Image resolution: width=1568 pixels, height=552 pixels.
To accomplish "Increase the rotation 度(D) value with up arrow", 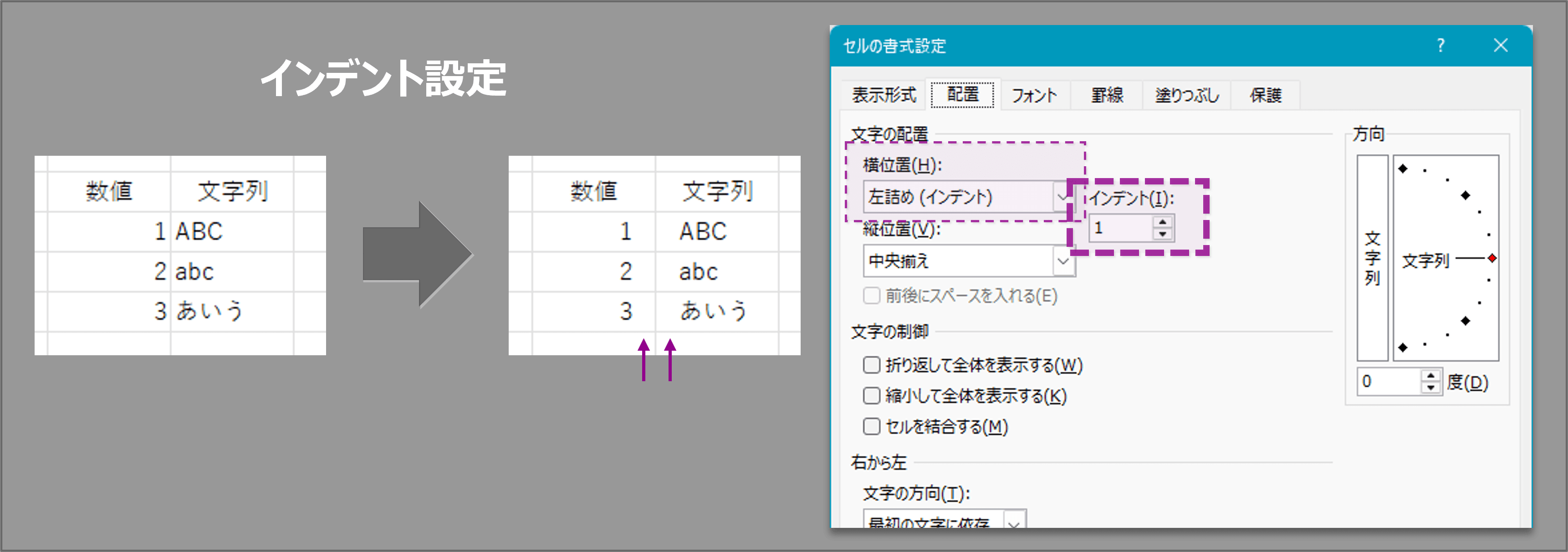I will pos(1431,375).
